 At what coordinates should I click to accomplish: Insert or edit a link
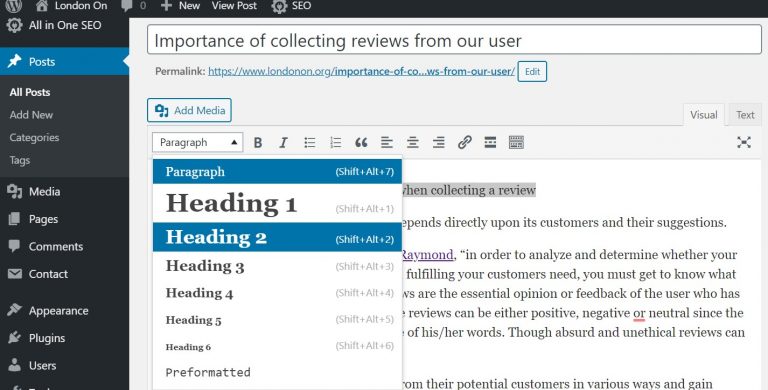[464, 143]
